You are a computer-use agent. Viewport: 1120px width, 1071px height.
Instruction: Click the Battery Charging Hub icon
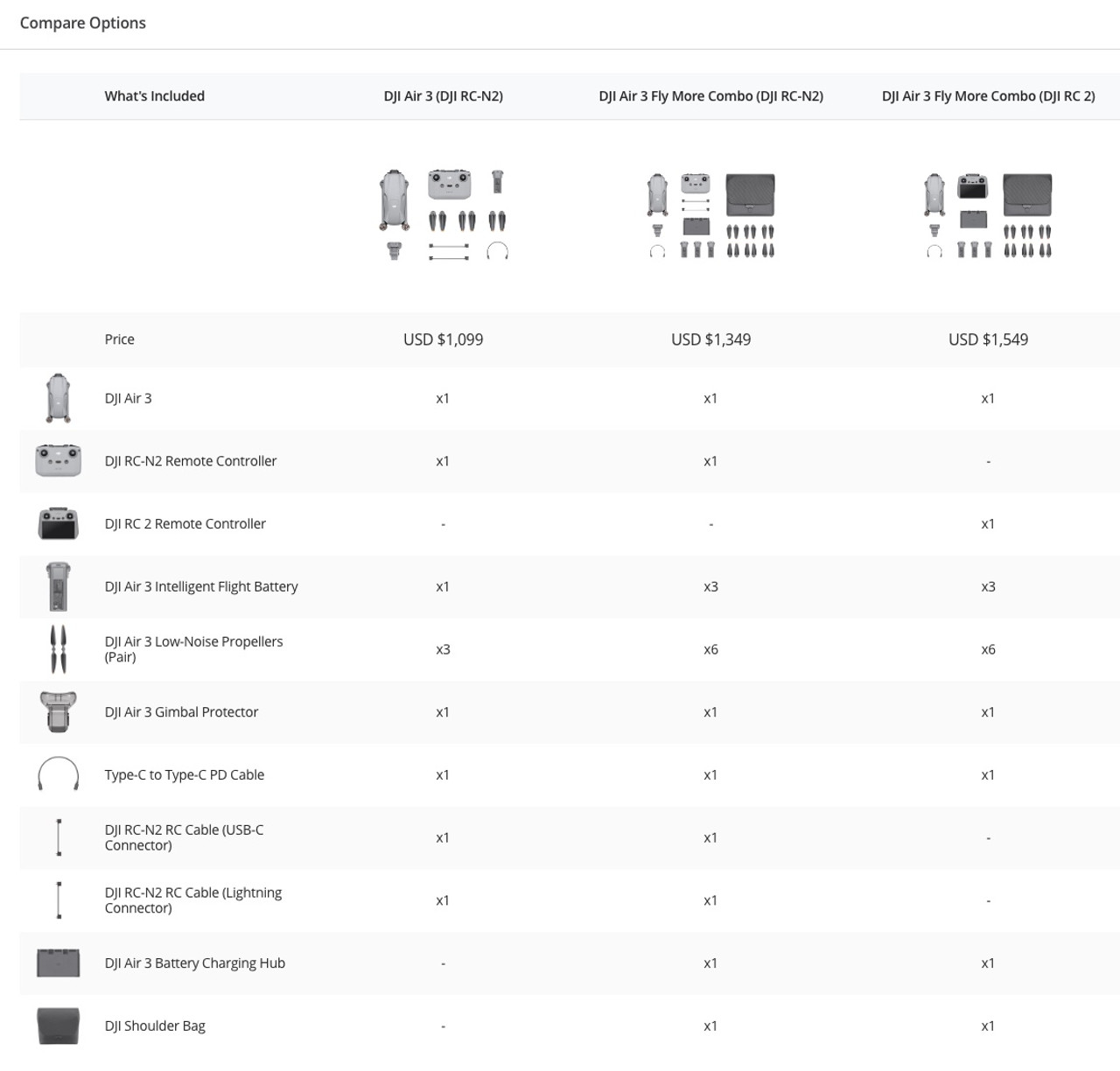pyautogui.click(x=59, y=962)
